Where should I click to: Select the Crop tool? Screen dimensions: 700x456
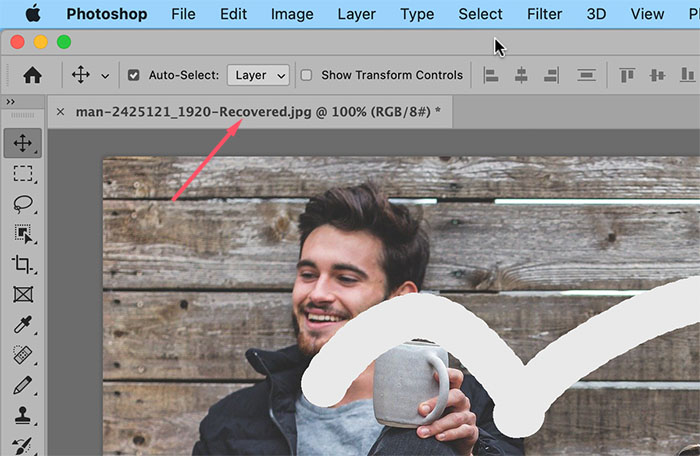[x=23, y=264]
